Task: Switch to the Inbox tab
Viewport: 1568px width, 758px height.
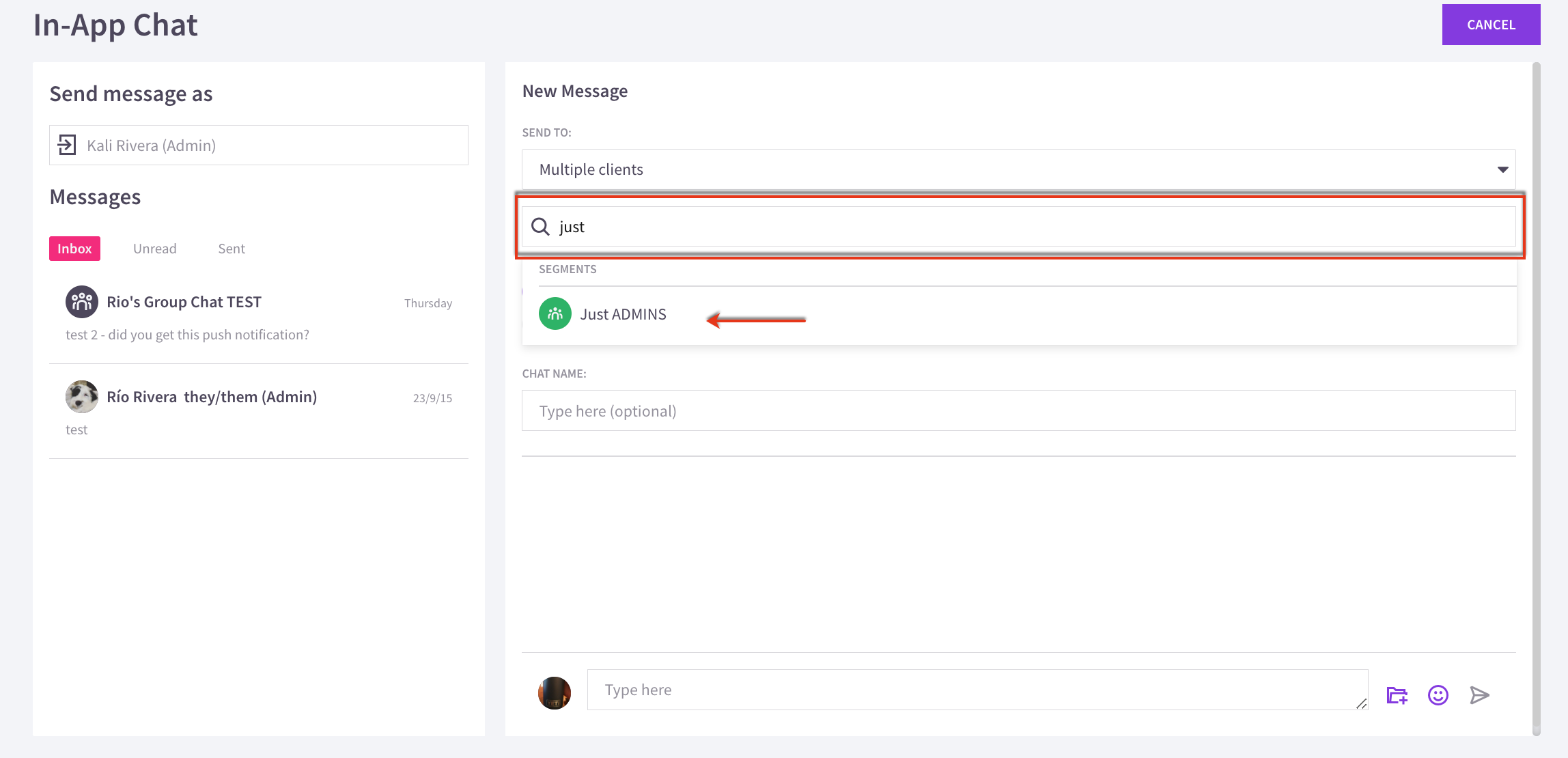Action: tap(74, 249)
